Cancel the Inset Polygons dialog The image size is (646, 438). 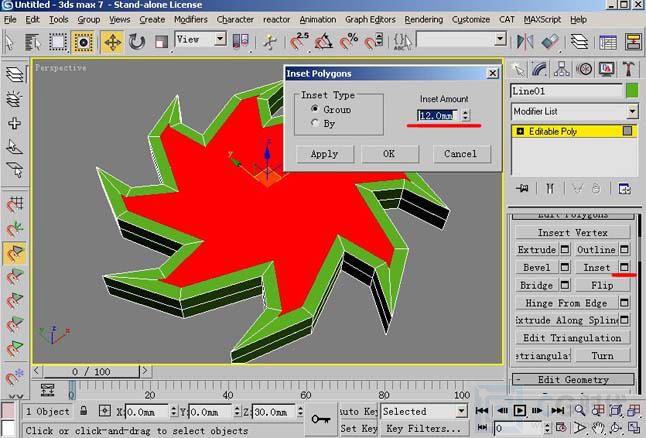(461, 154)
